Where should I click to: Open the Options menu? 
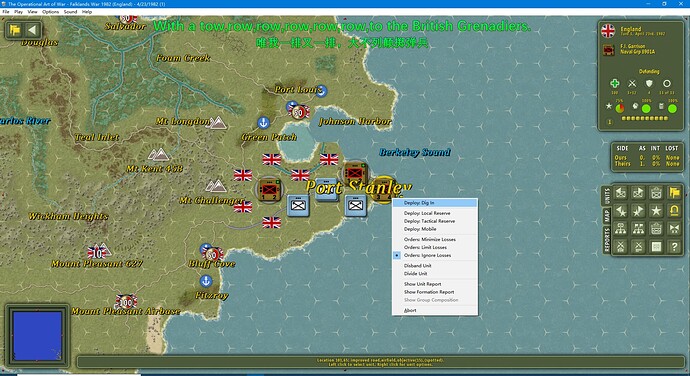tap(50, 12)
